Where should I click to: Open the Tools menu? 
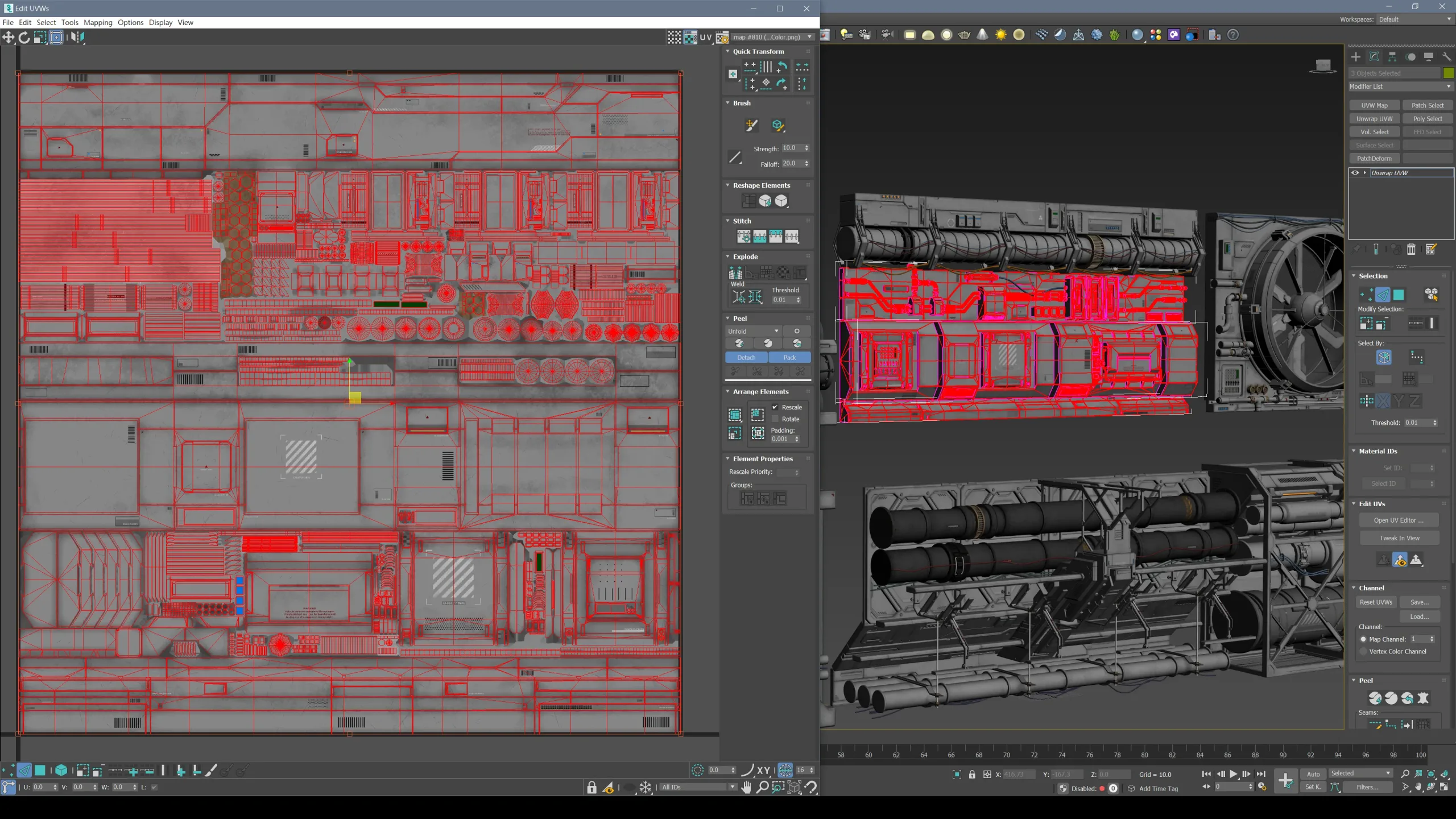point(69,22)
